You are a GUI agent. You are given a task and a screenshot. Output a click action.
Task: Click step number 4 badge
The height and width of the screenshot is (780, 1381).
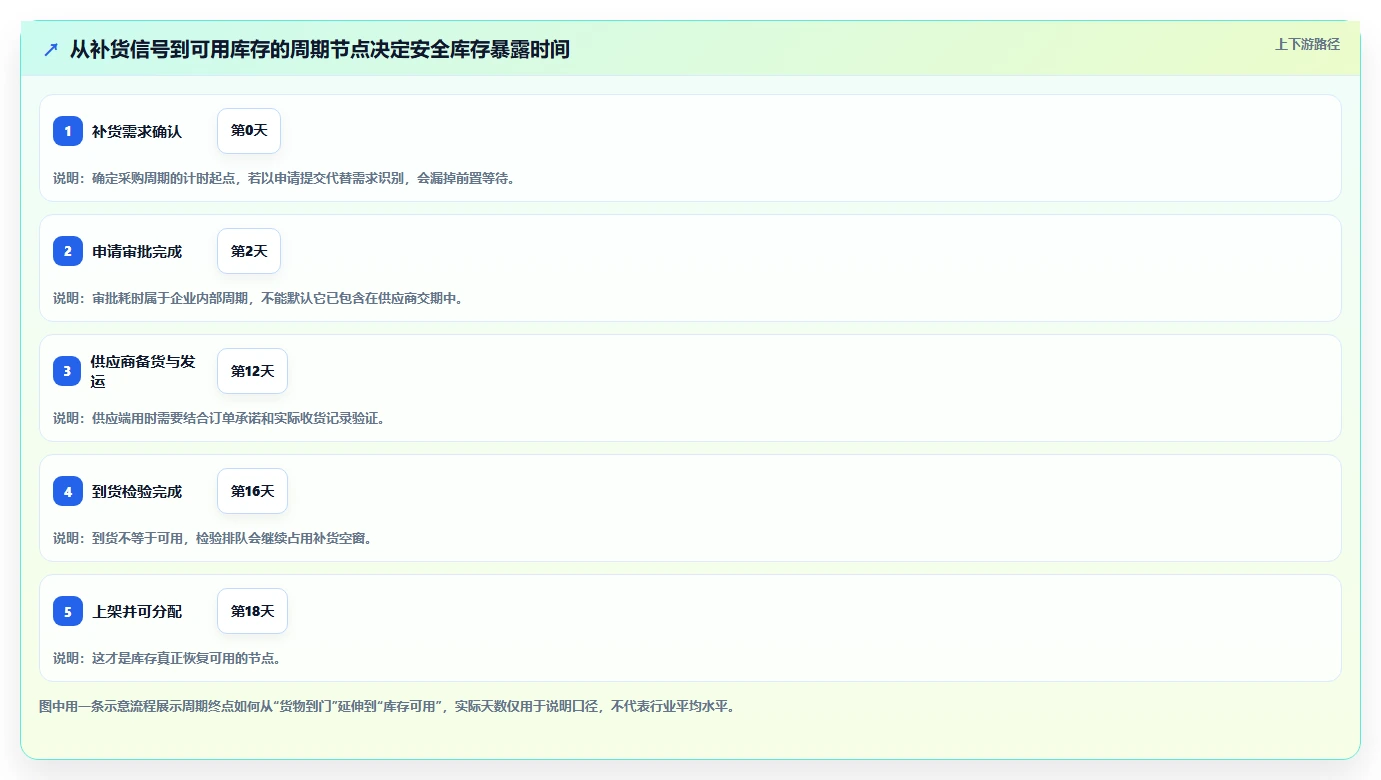[x=68, y=491]
